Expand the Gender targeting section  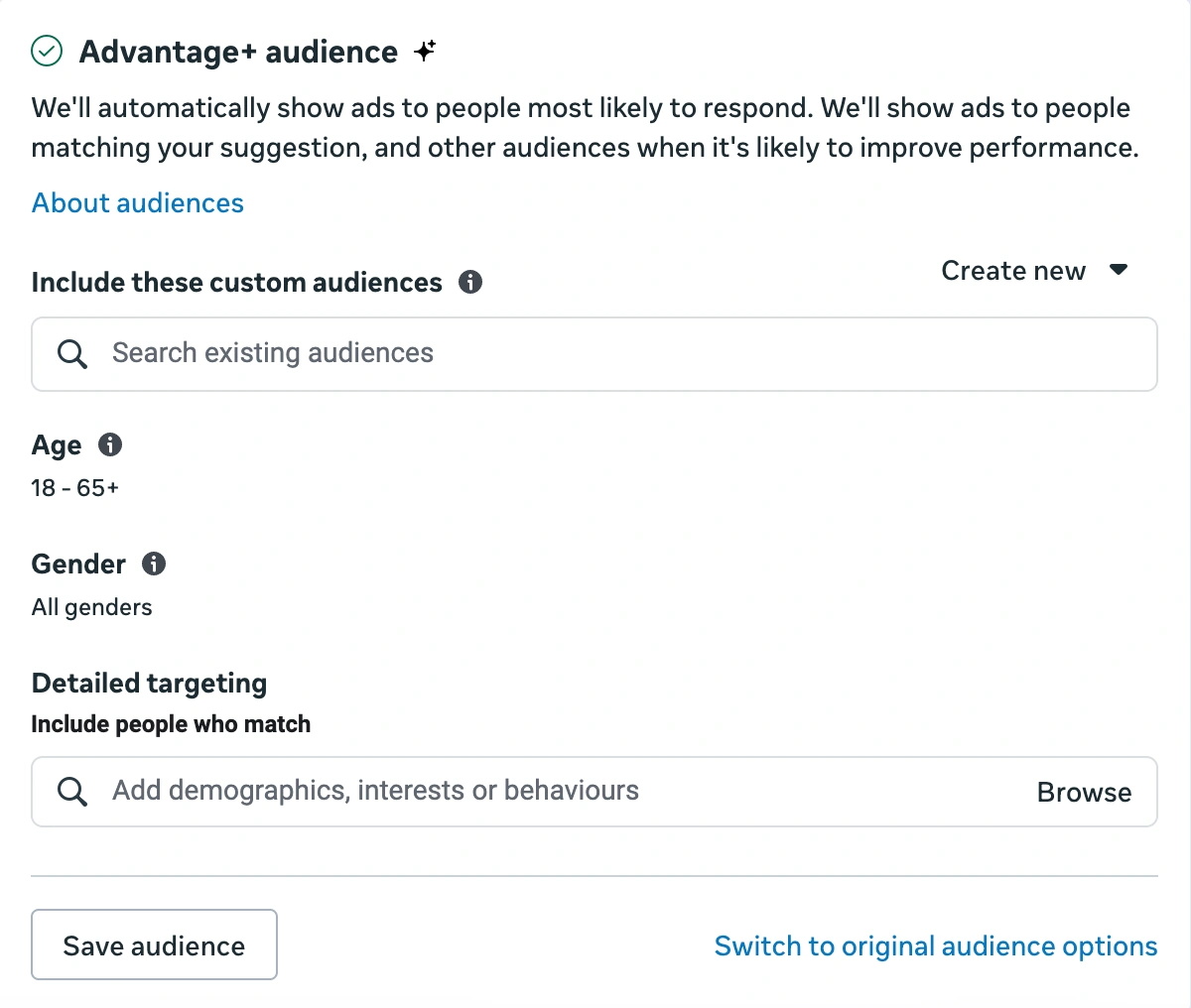(79, 564)
